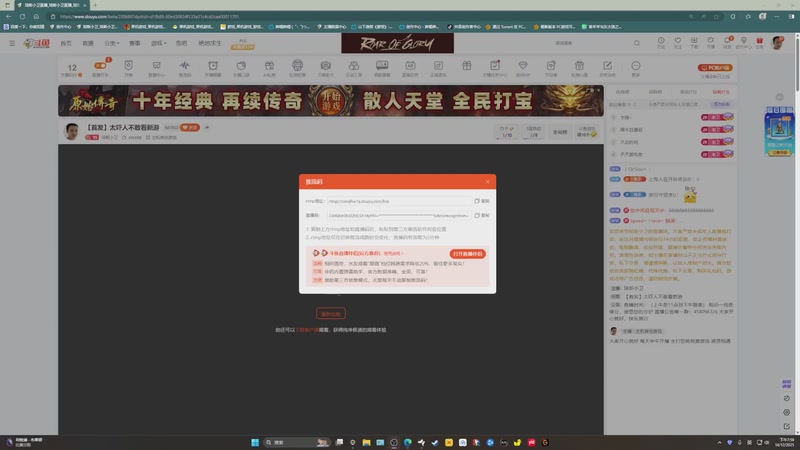
Task: Open the 数据中心 chart icon
Action: coord(156,66)
